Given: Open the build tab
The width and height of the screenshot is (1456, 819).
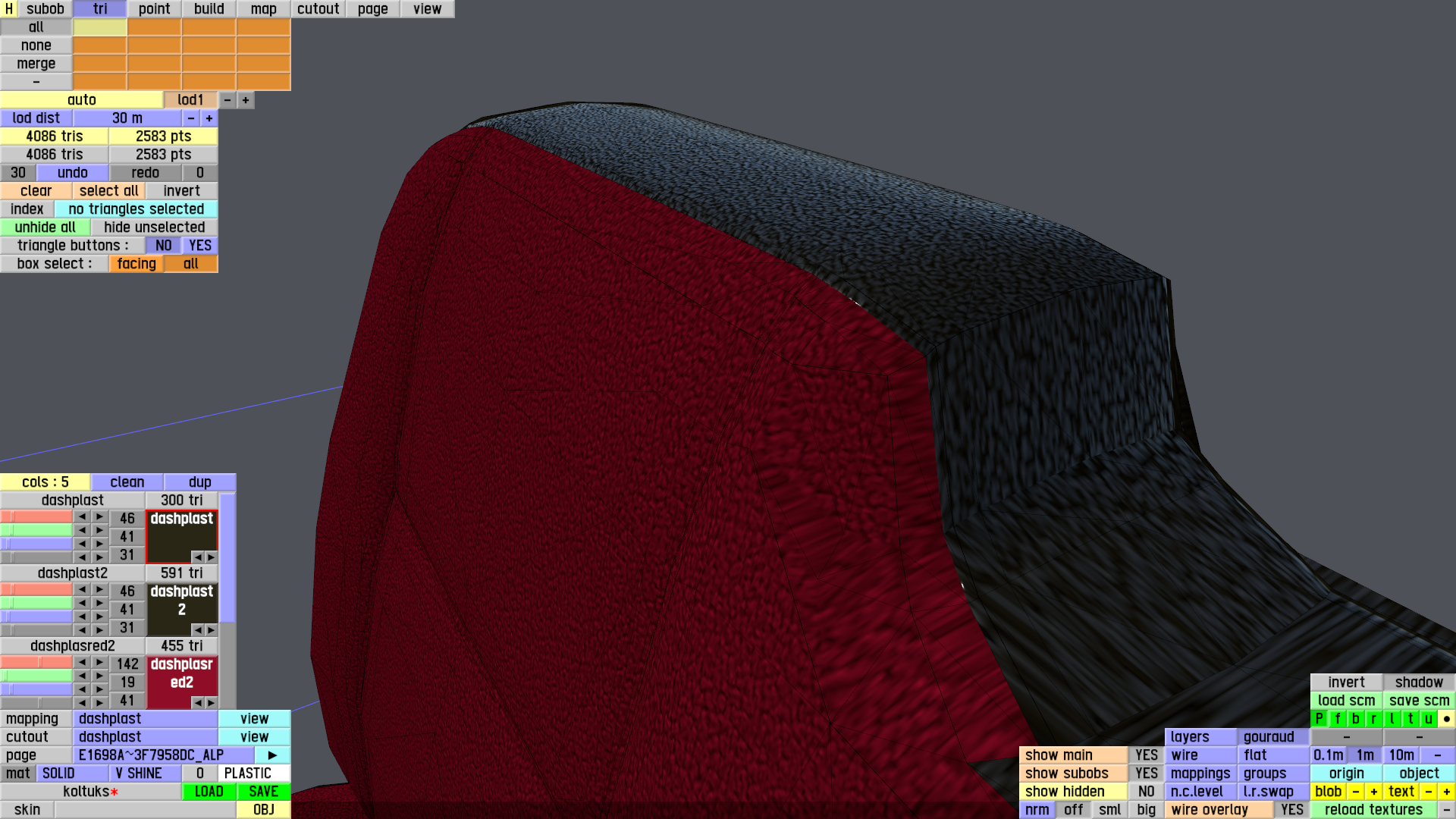Looking at the screenshot, I should 209,8.
